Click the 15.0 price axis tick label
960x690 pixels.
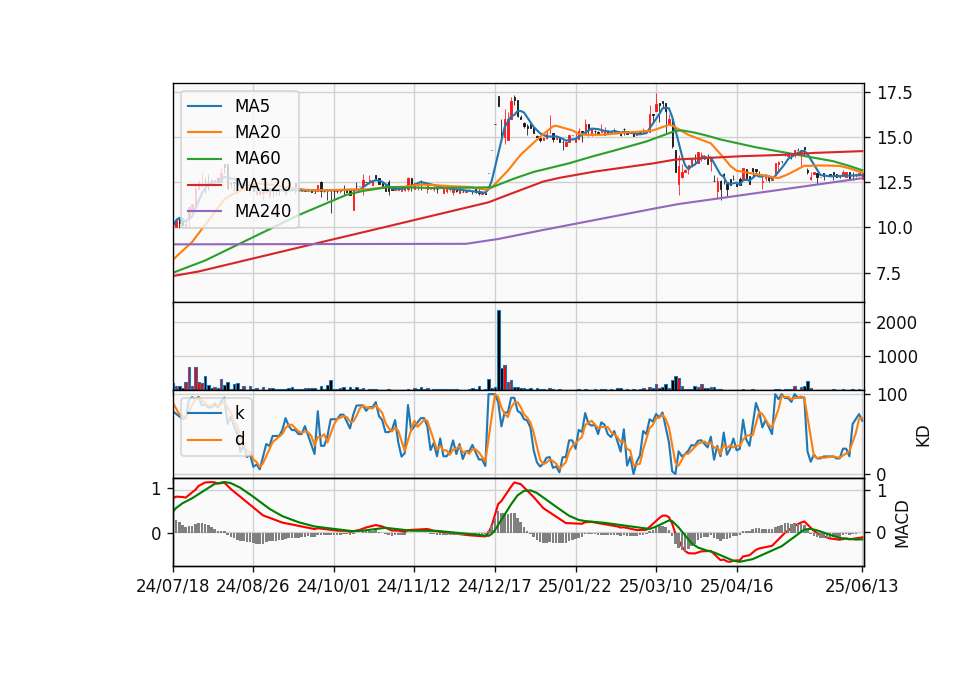[x=894, y=138]
